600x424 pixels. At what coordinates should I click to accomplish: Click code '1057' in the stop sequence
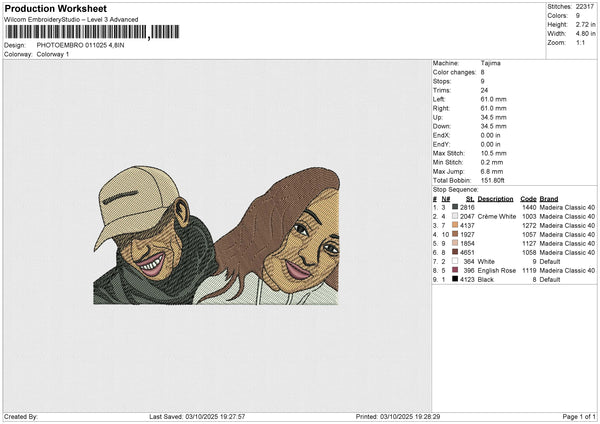pyautogui.click(x=529, y=235)
